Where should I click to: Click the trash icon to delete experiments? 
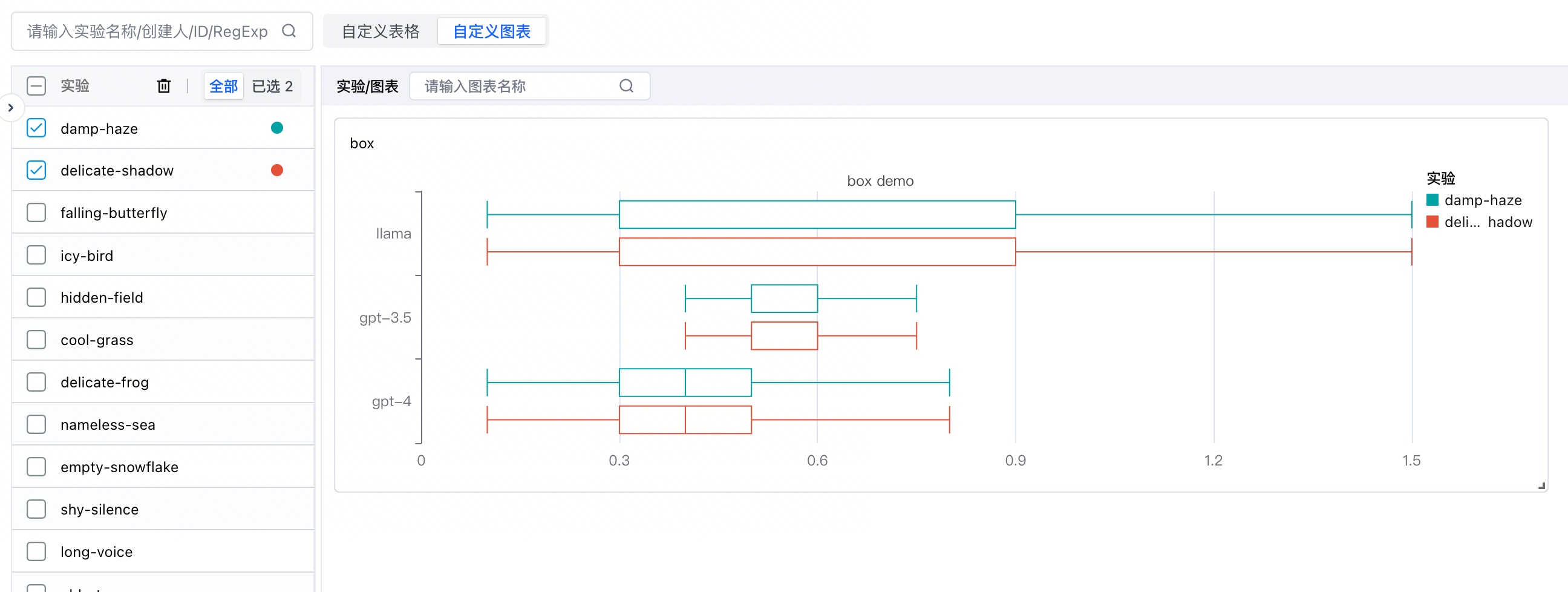pos(164,86)
